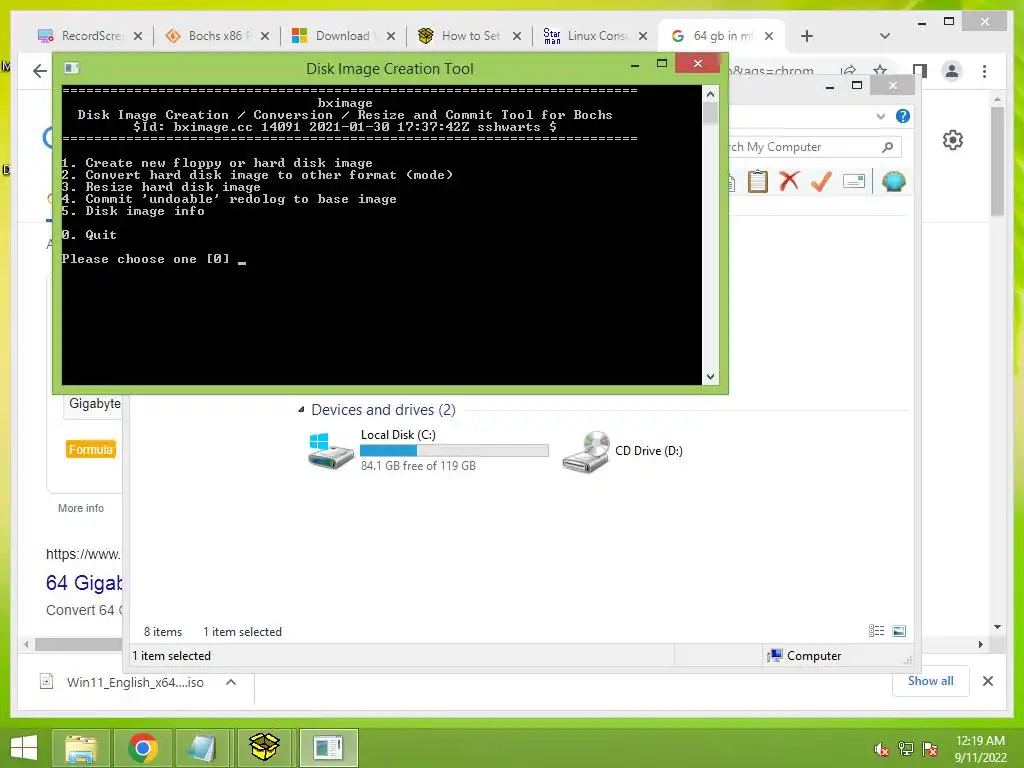Switch to the Linux Console browser tab
Viewport: 1024px width, 768px height.
click(x=596, y=36)
